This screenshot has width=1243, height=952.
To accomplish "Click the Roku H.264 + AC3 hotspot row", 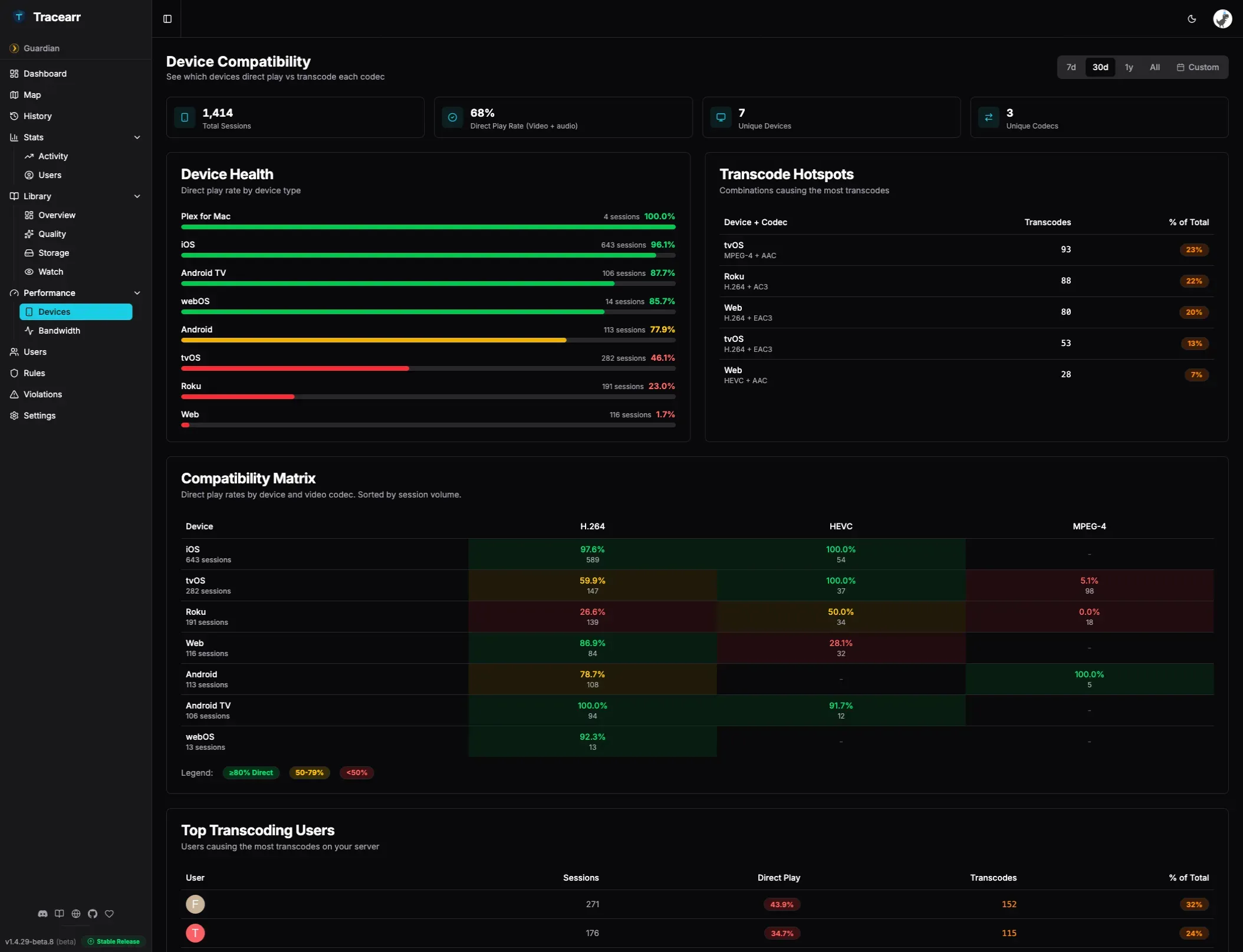I will (966, 281).
